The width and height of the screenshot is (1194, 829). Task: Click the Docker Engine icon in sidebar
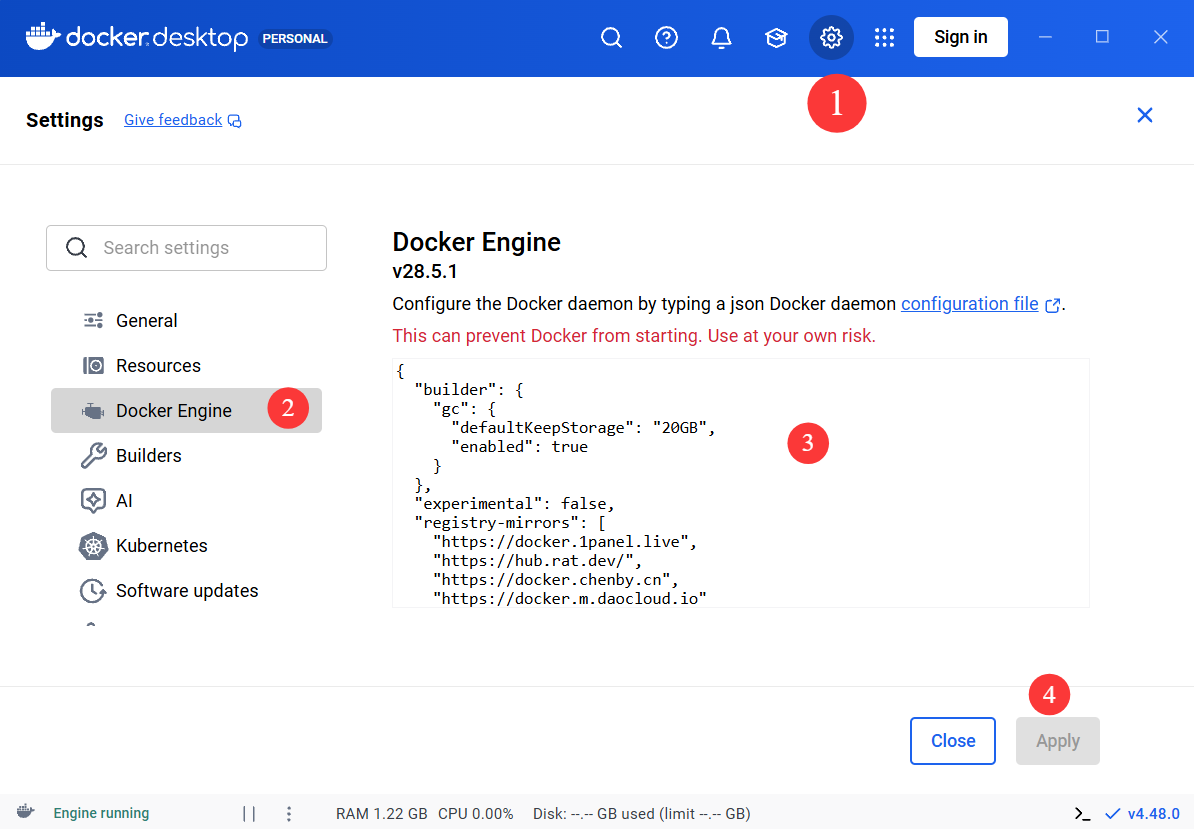click(x=93, y=411)
